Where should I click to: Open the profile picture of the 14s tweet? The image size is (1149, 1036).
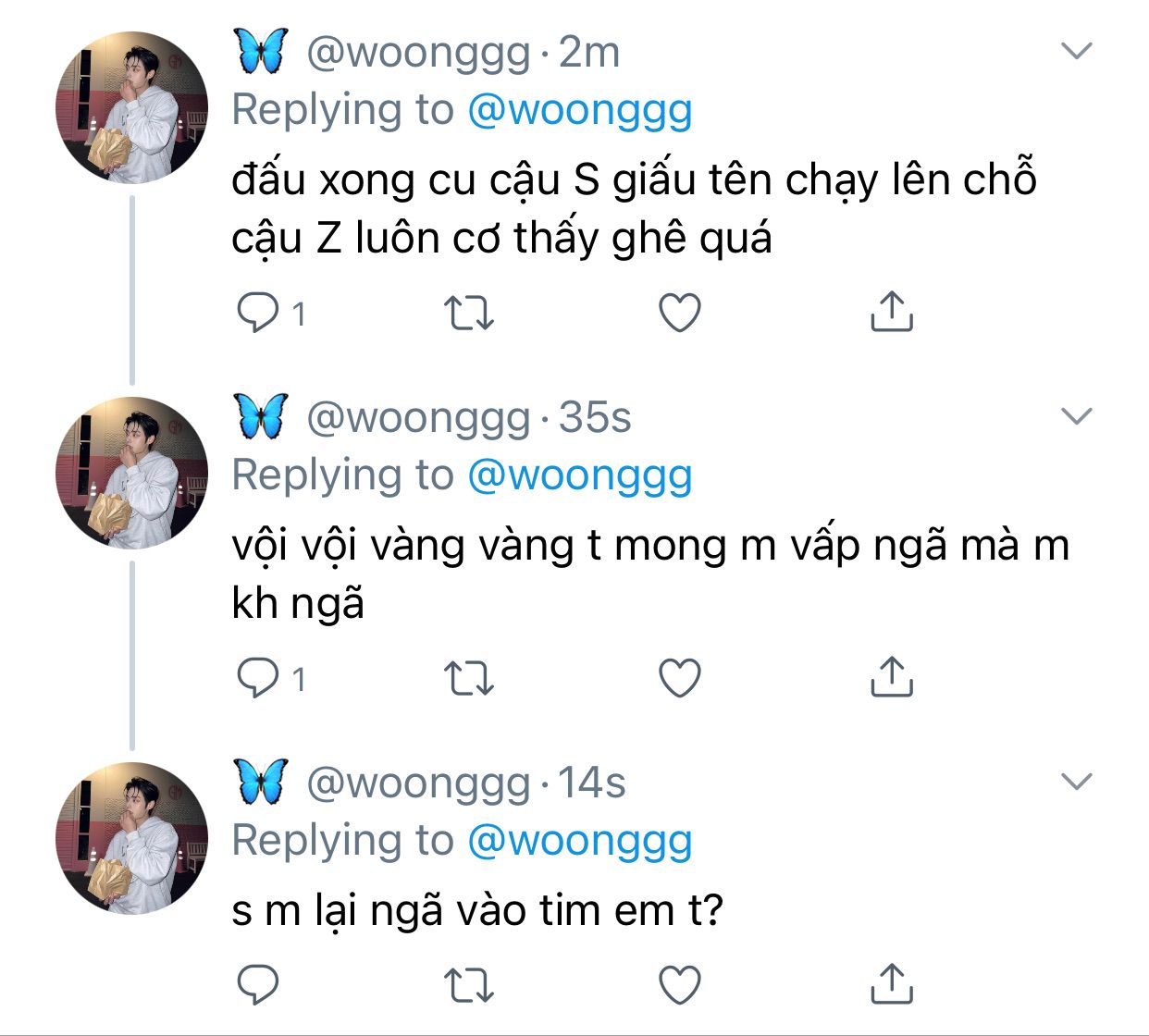tap(132, 838)
